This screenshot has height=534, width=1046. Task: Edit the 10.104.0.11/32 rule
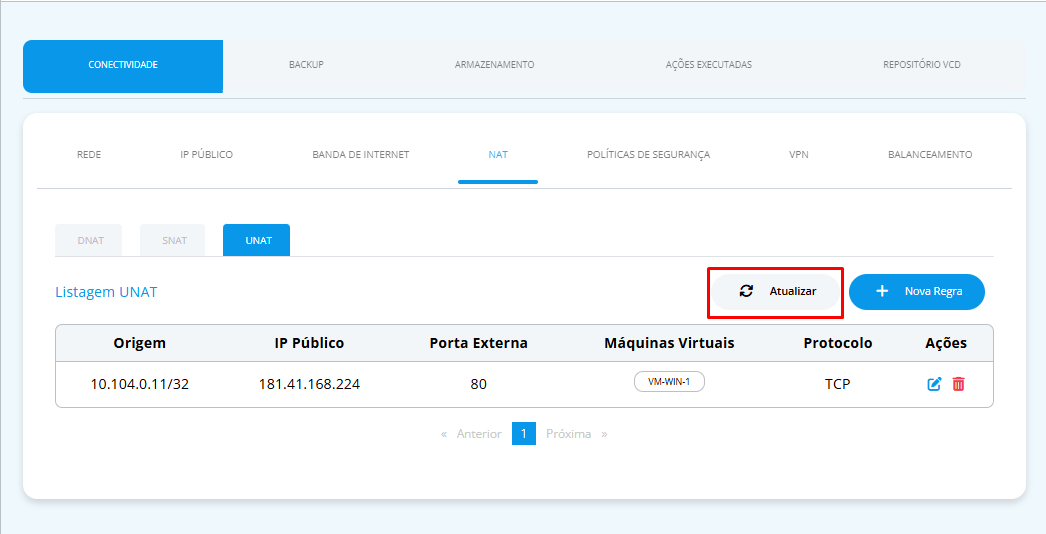934,384
